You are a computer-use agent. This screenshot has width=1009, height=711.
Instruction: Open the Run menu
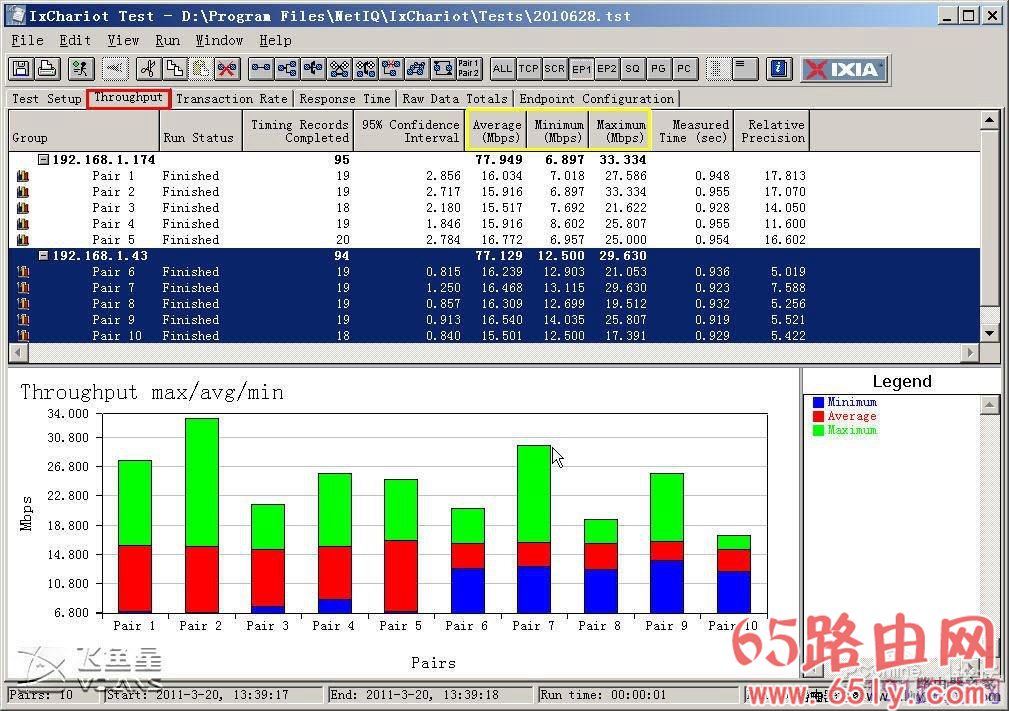click(x=167, y=41)
